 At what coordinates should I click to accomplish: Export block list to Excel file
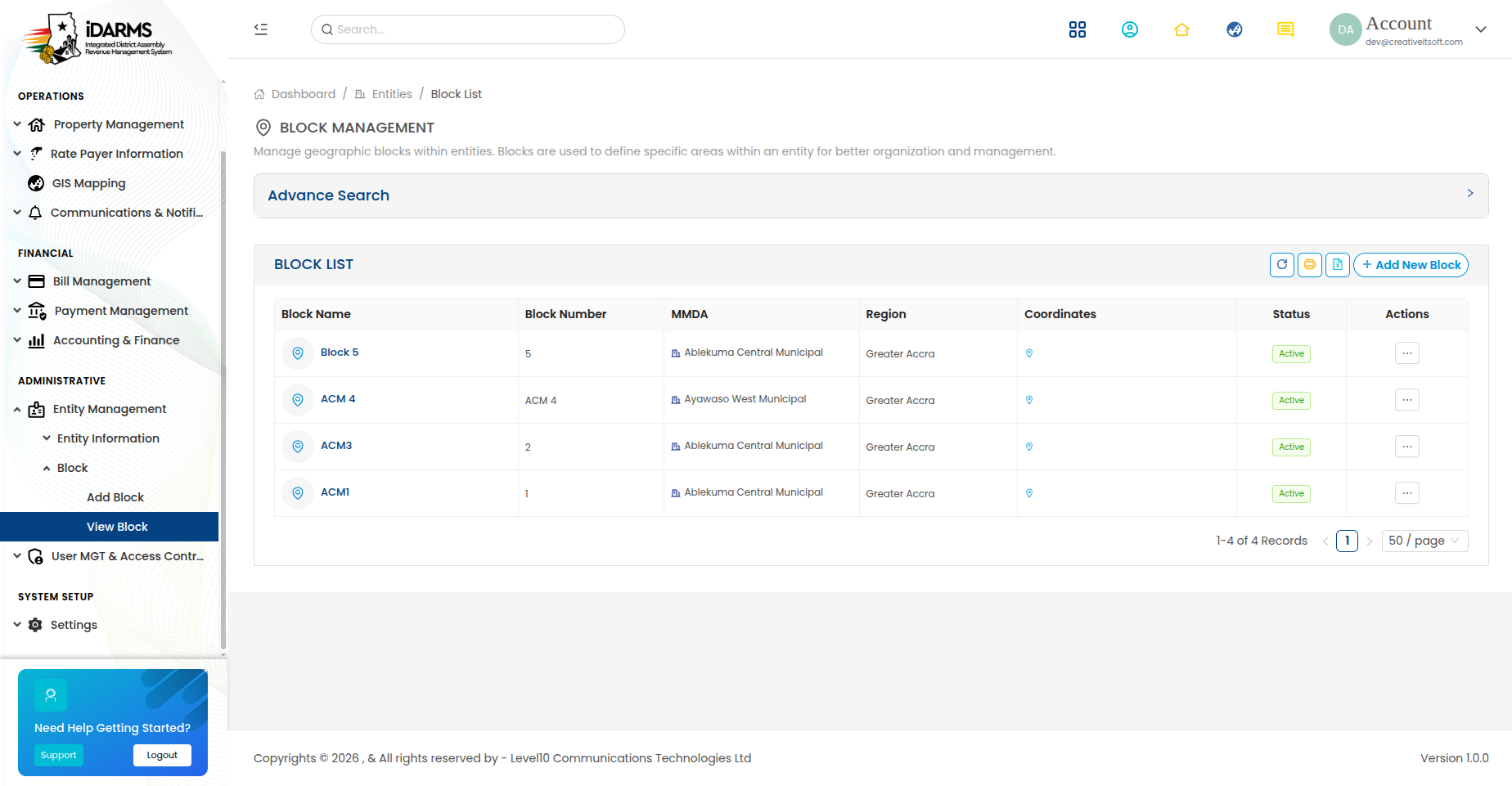click(x=1338, y=265)
